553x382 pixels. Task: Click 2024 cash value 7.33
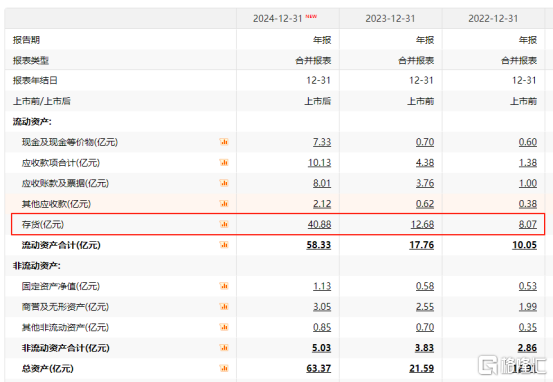(322, 142)
